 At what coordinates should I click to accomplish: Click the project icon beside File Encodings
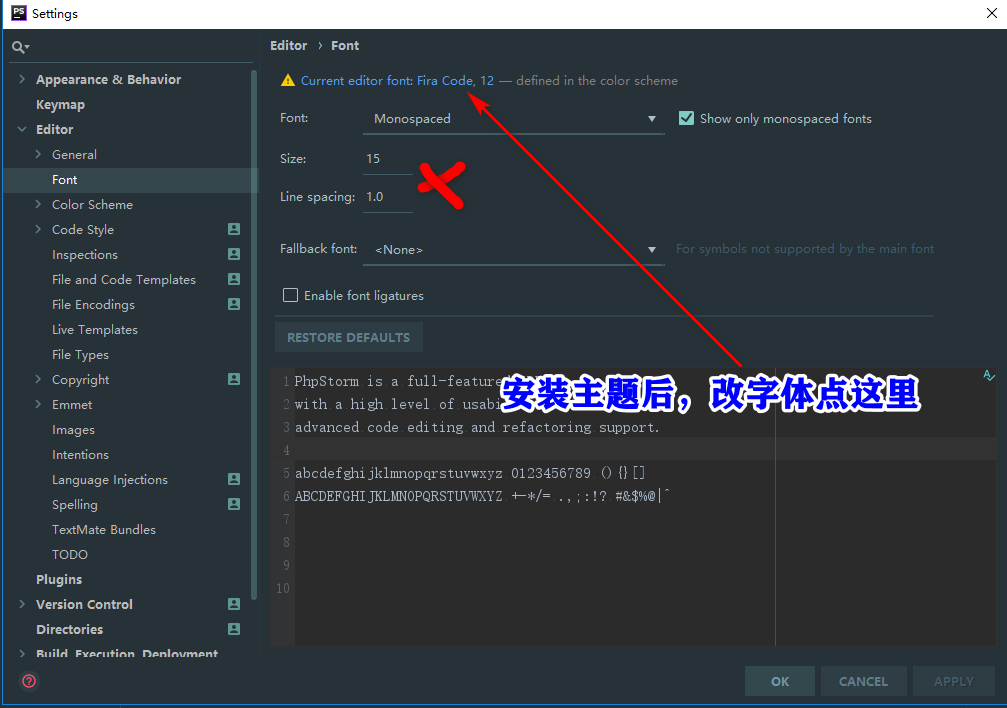pyautogui.click(x=234, y=305)
